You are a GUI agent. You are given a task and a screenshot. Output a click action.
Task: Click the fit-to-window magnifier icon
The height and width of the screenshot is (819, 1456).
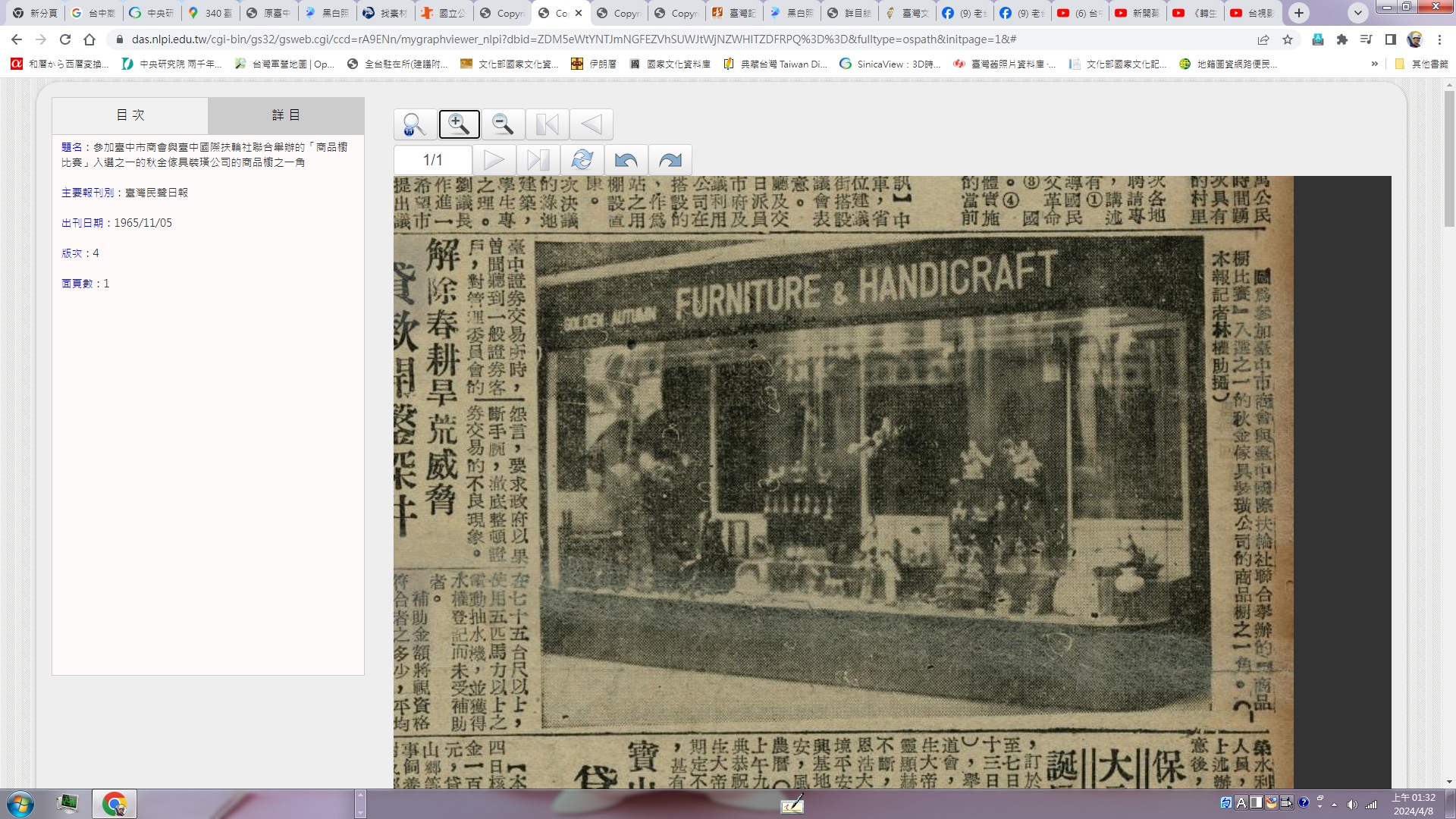tap(415, 124)
